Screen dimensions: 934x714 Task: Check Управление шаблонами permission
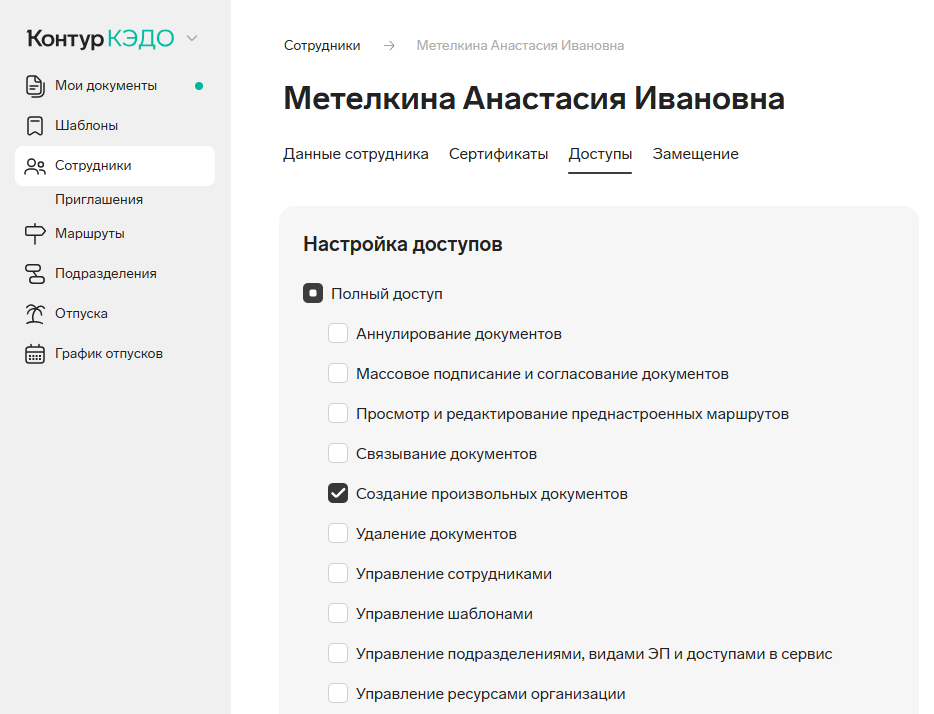coord(338,613)
